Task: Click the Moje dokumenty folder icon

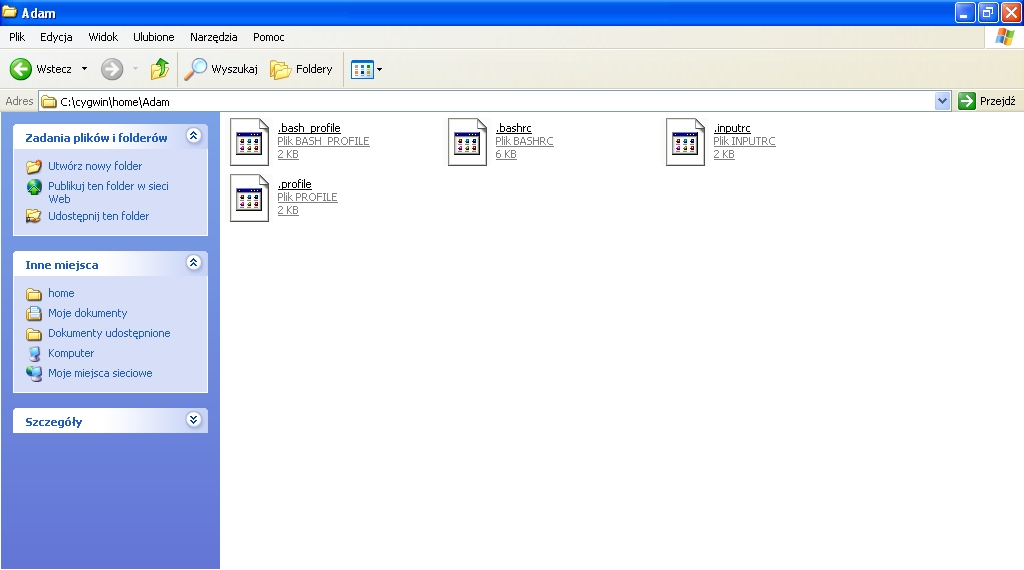Action: coord(34,313)
